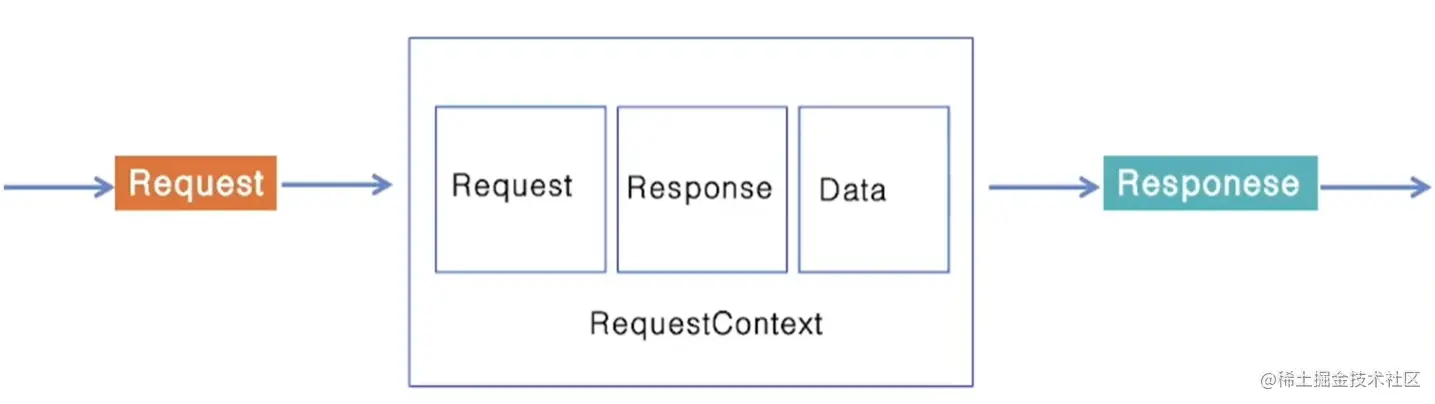Click the outgoing arrowhead at far right
This screenshot has width=1435, height=404.
[x=1420, y=185]
